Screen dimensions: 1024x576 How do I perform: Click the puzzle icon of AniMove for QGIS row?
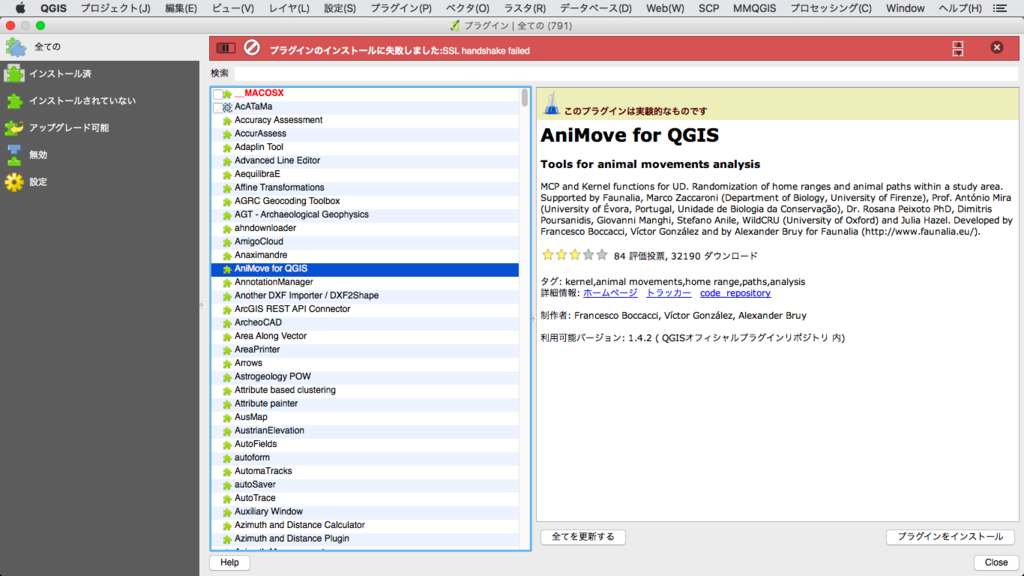227,269
